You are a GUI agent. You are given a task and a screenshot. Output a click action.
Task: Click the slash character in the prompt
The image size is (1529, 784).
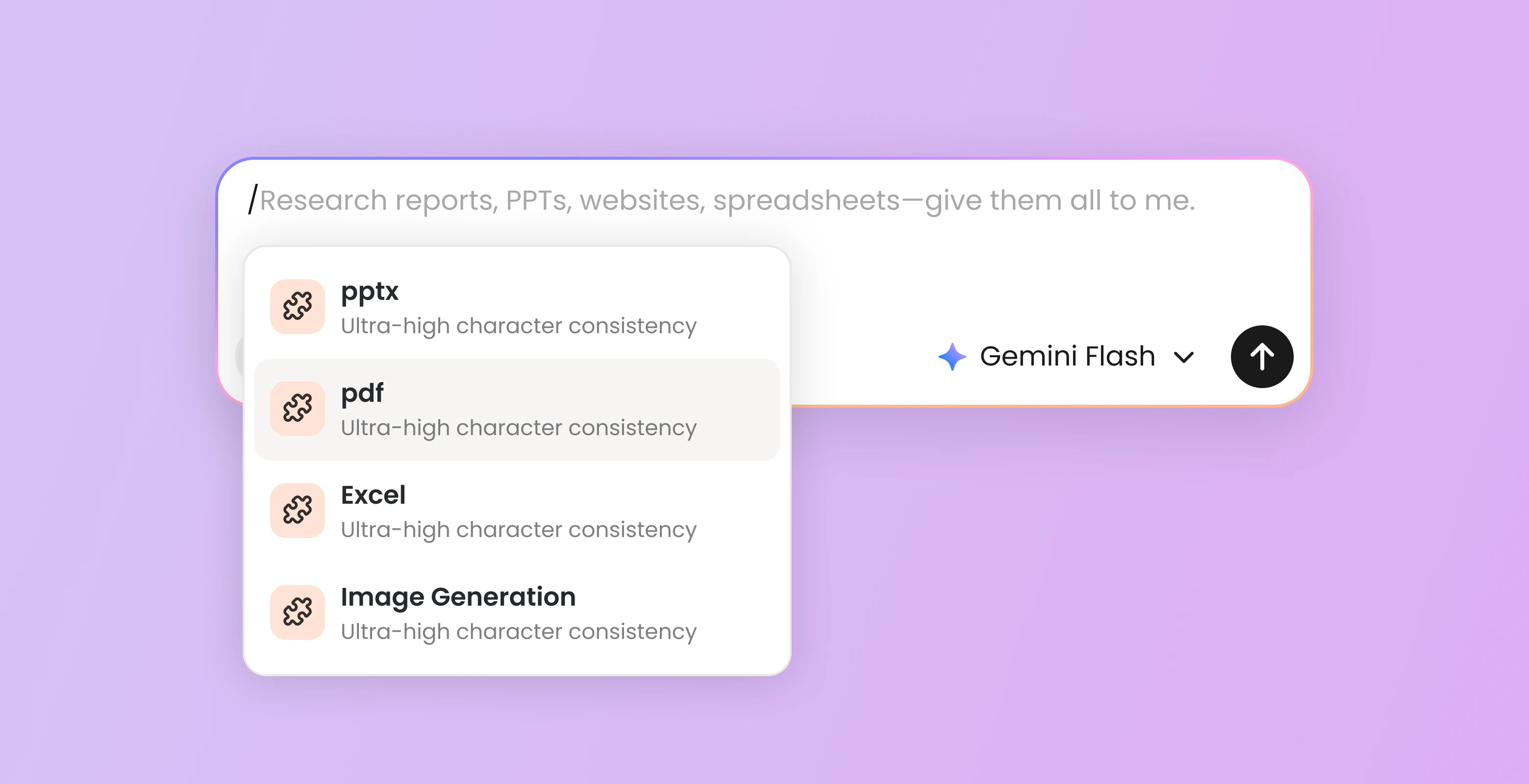(253, 199)
